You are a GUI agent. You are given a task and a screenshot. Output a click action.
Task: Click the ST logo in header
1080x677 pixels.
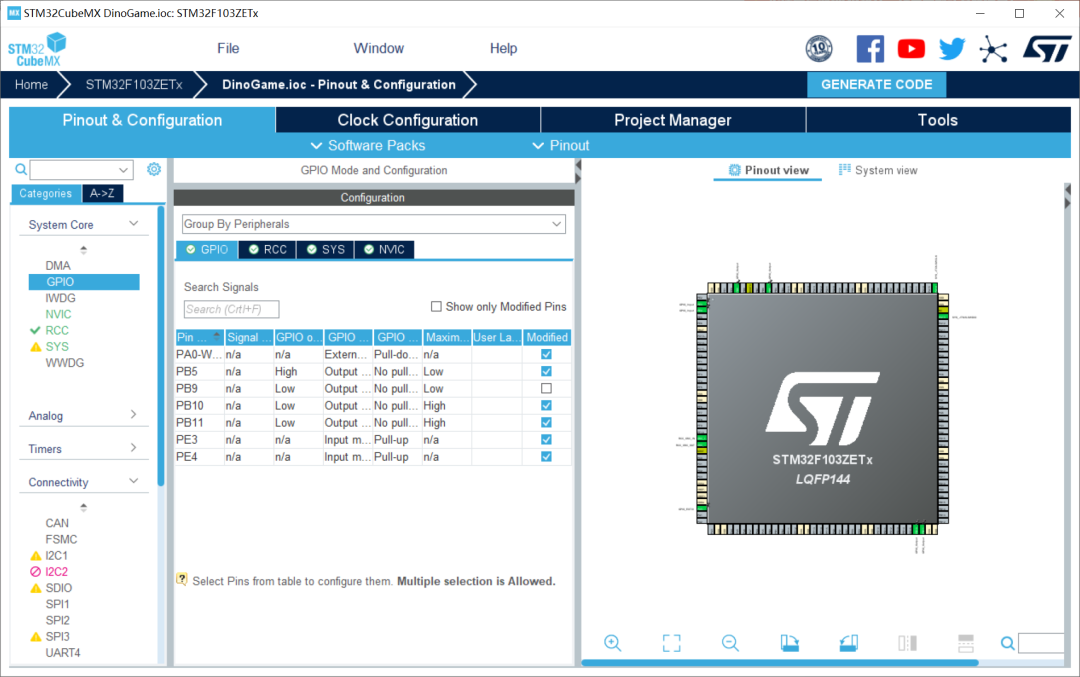point(1047,49)
